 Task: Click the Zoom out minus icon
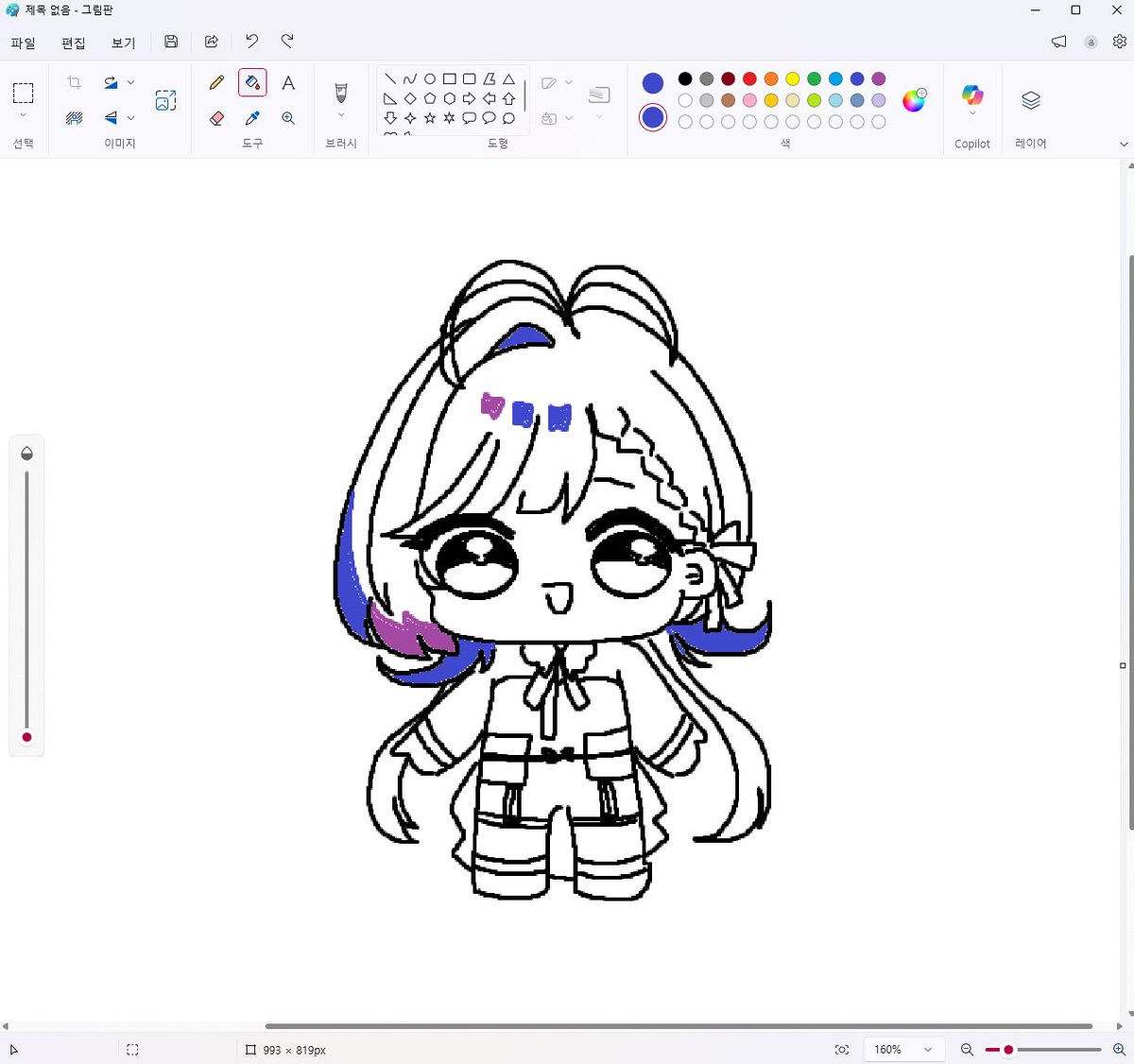[967, 1050]
